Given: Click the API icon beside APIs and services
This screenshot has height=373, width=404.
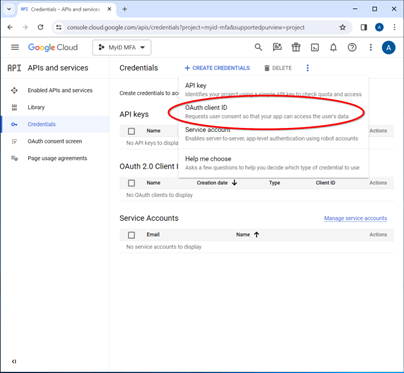Looking at the screenshot, I should pyautogui.click(x=14, y=68).
